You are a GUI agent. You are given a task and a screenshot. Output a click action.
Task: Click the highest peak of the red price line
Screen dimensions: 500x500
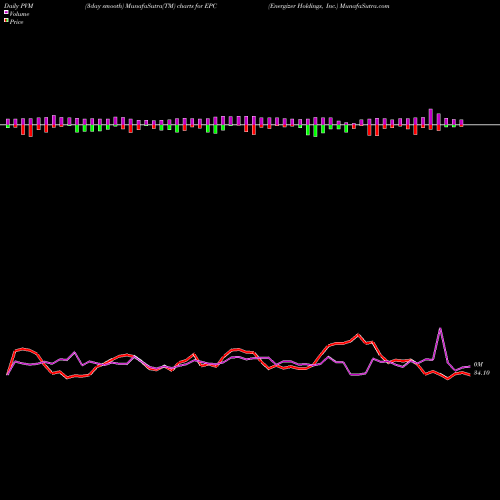pos(358,334)
